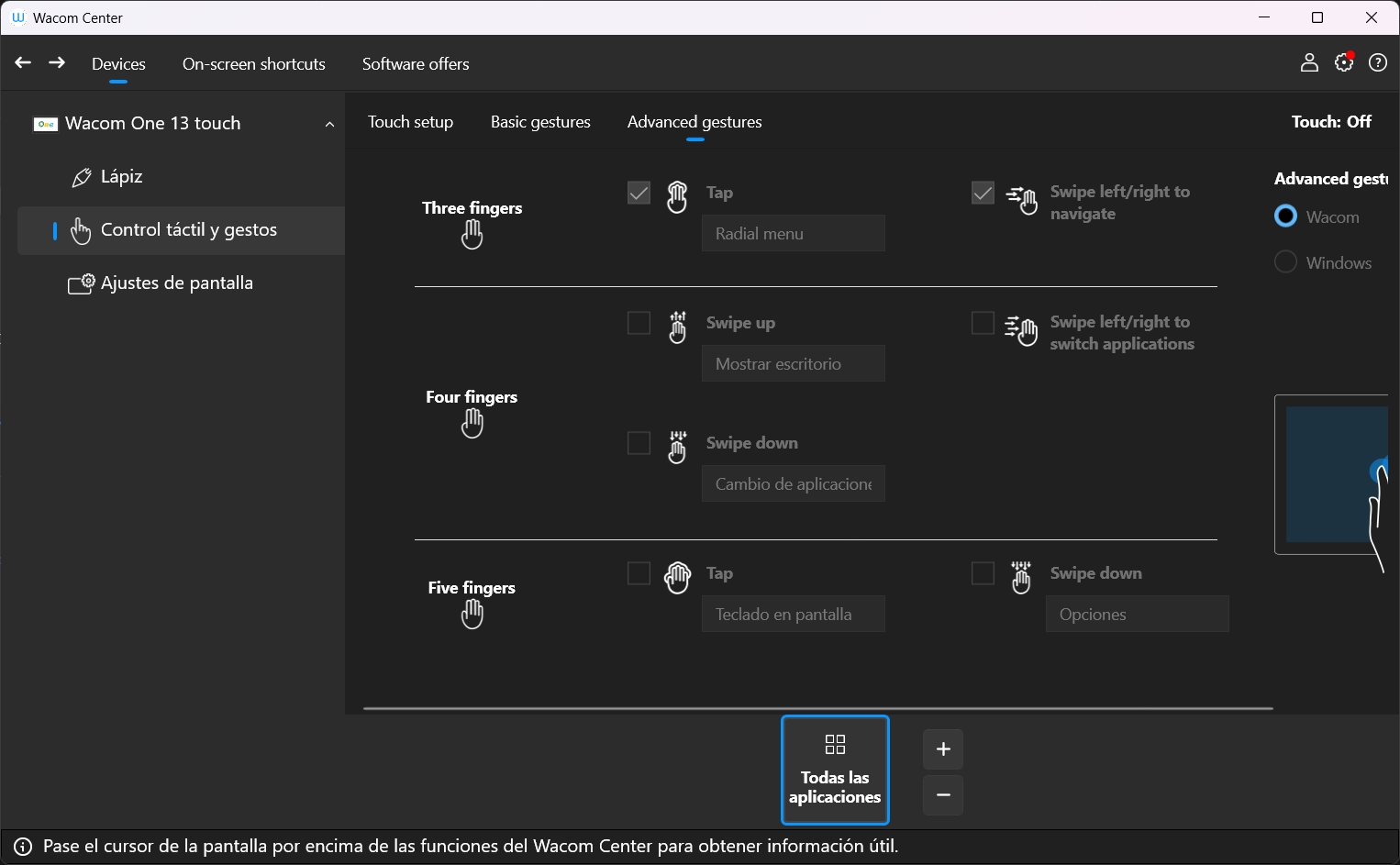
Task: Click the Wacom Center title bar logo
Action: coord(17,17)
